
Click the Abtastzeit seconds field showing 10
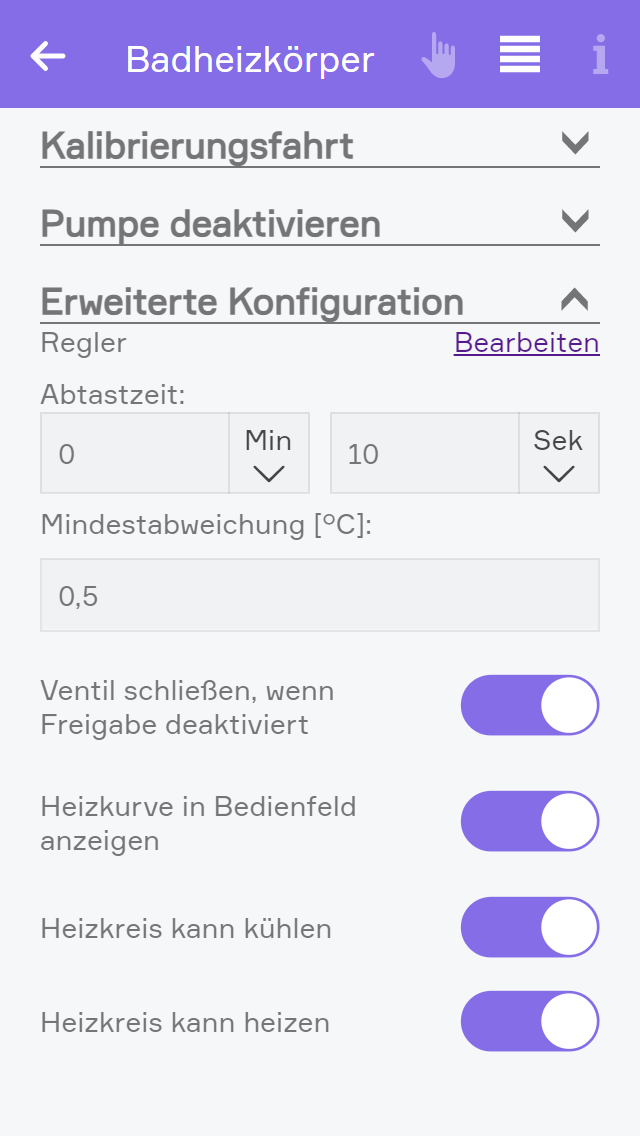tap(424, 454)
